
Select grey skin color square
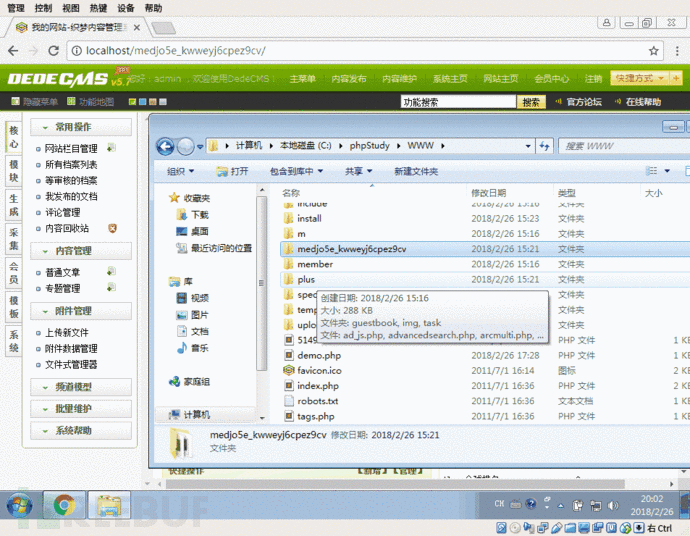click(163, 102)
